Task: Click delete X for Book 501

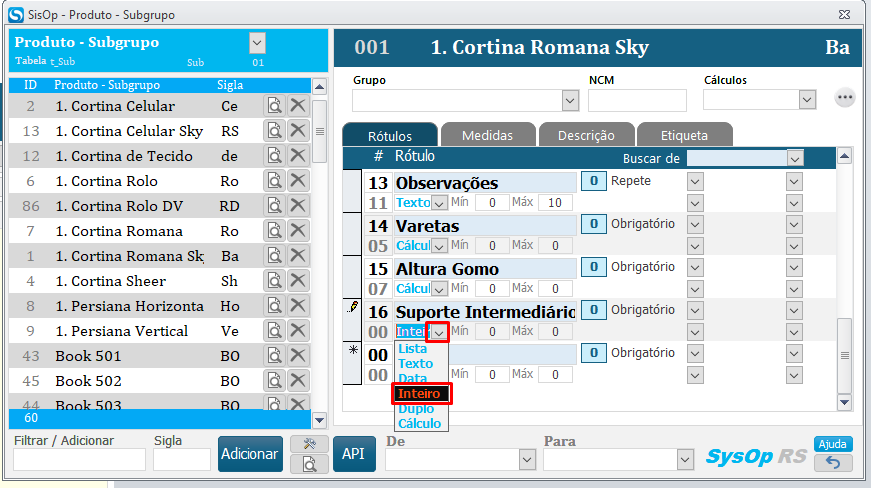Action: click(298, 356)
